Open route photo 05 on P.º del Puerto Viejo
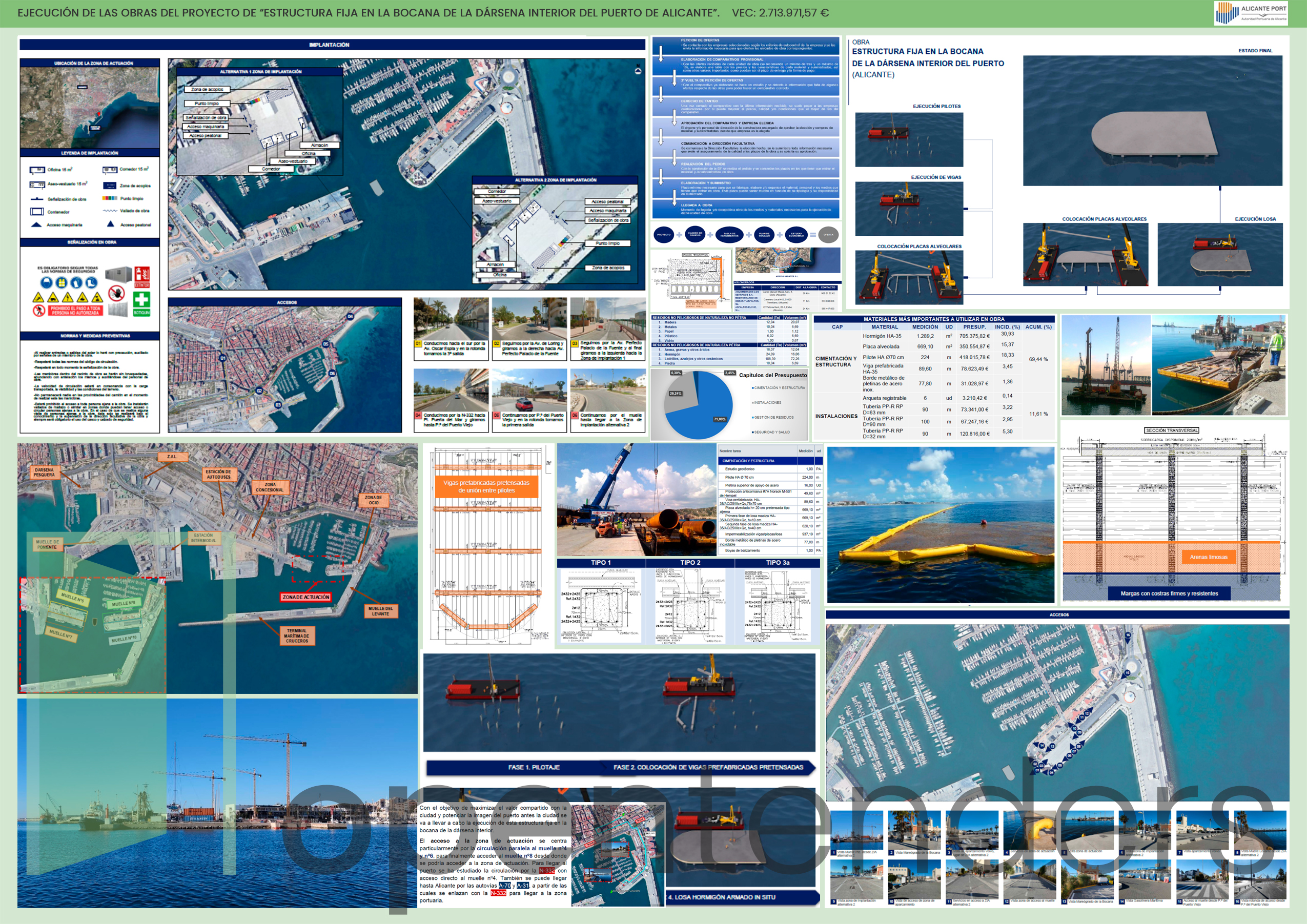The image size is (1307, 924). pyautogui.click(x=529, y=390)
